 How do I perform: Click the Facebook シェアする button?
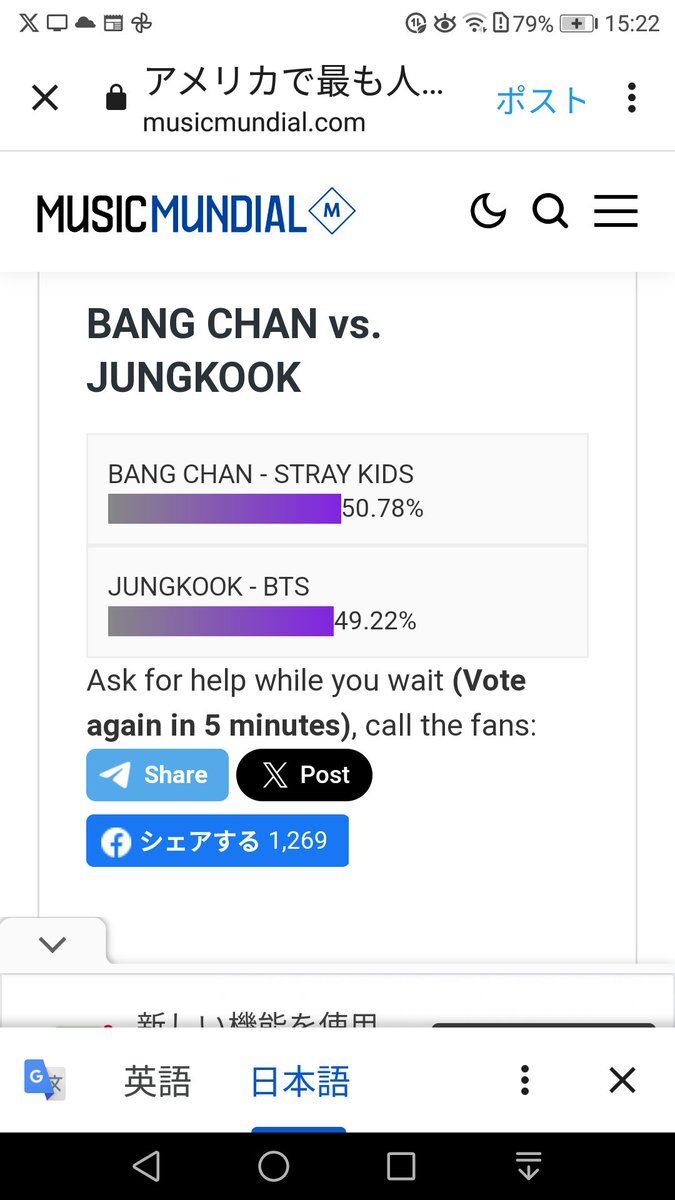(x=217, y=840)
